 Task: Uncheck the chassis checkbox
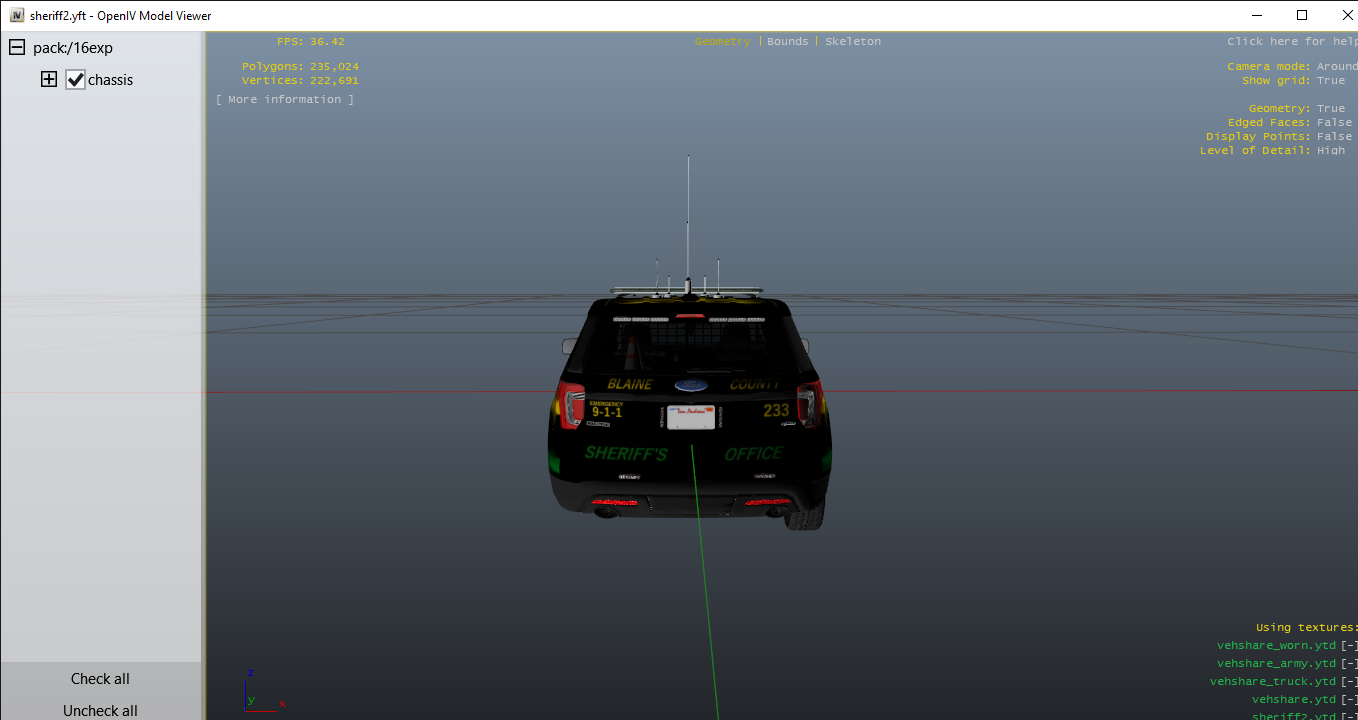click(76, 80)
